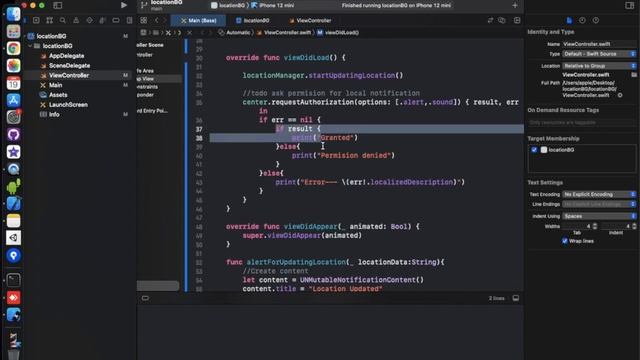The height and width of the screenshot is (360, 640).
Task: Open the editor options icon
Action: click(502, 20)
